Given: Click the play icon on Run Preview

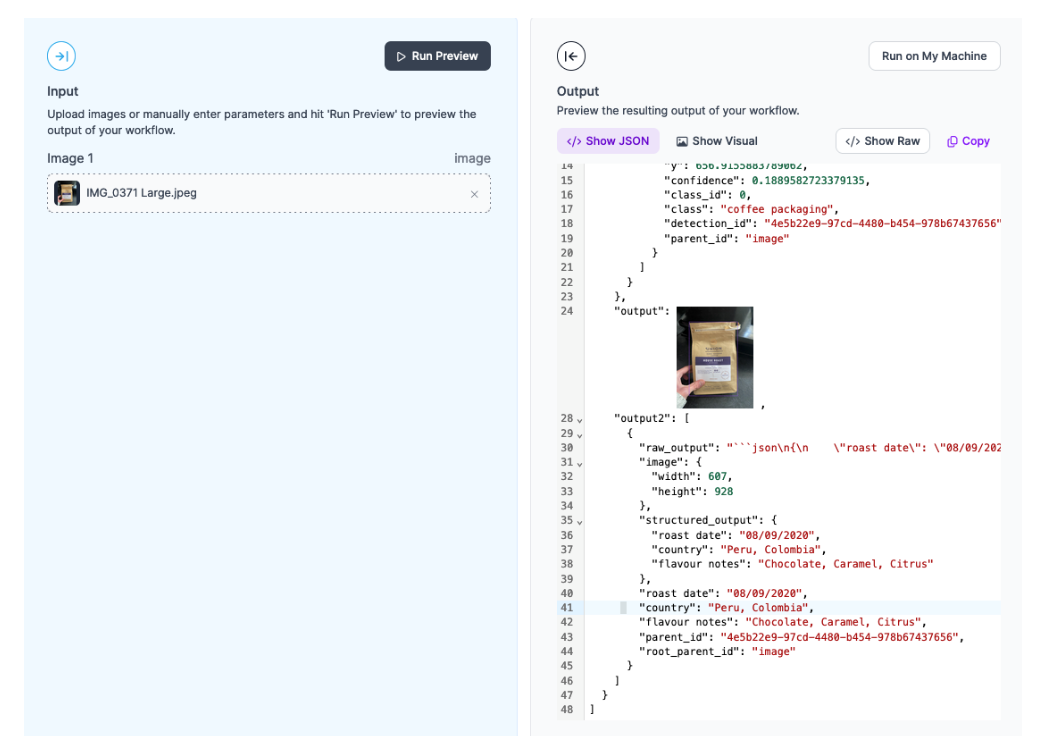Looking at the screenshot, I should [x=401, y=57].
